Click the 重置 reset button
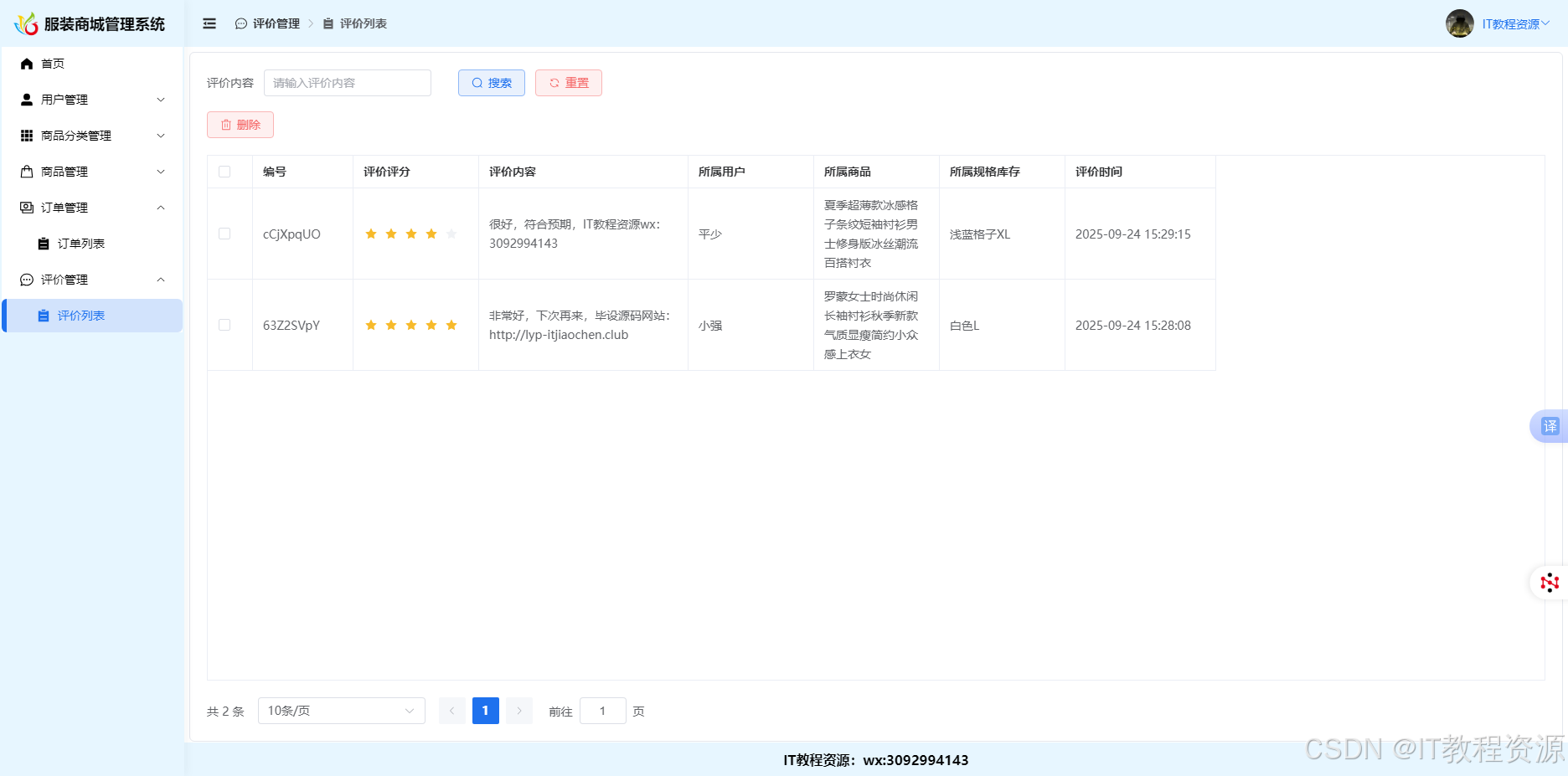 coord(569,83)
